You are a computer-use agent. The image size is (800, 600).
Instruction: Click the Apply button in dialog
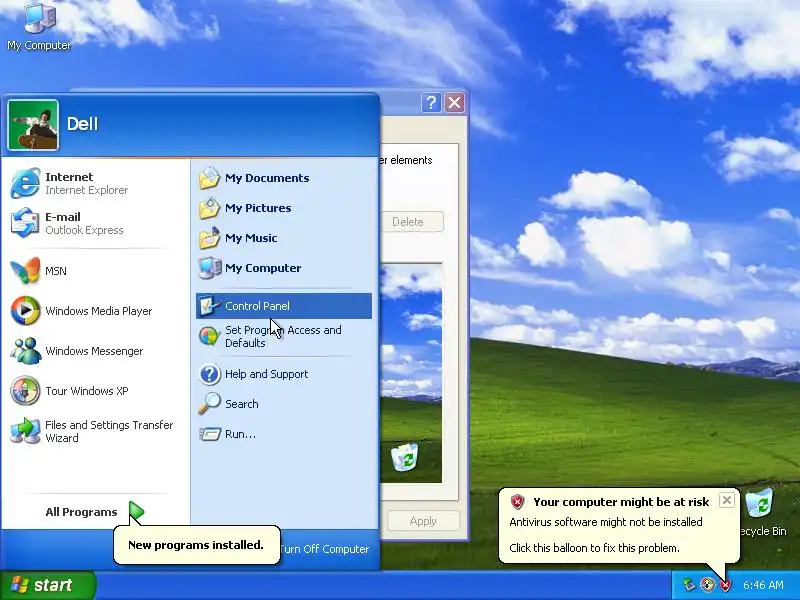[423, 521]
